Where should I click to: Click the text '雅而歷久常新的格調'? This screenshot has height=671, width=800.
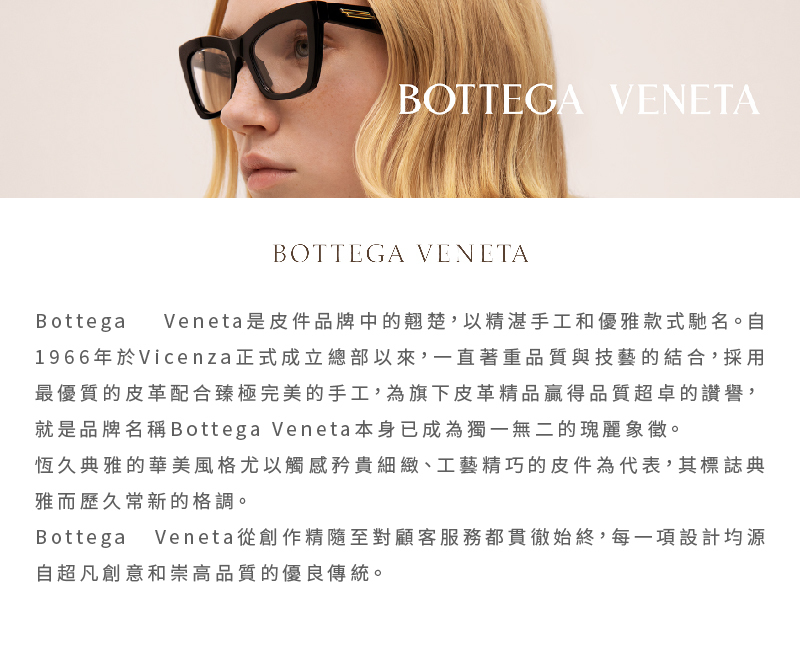coord(136,501)
